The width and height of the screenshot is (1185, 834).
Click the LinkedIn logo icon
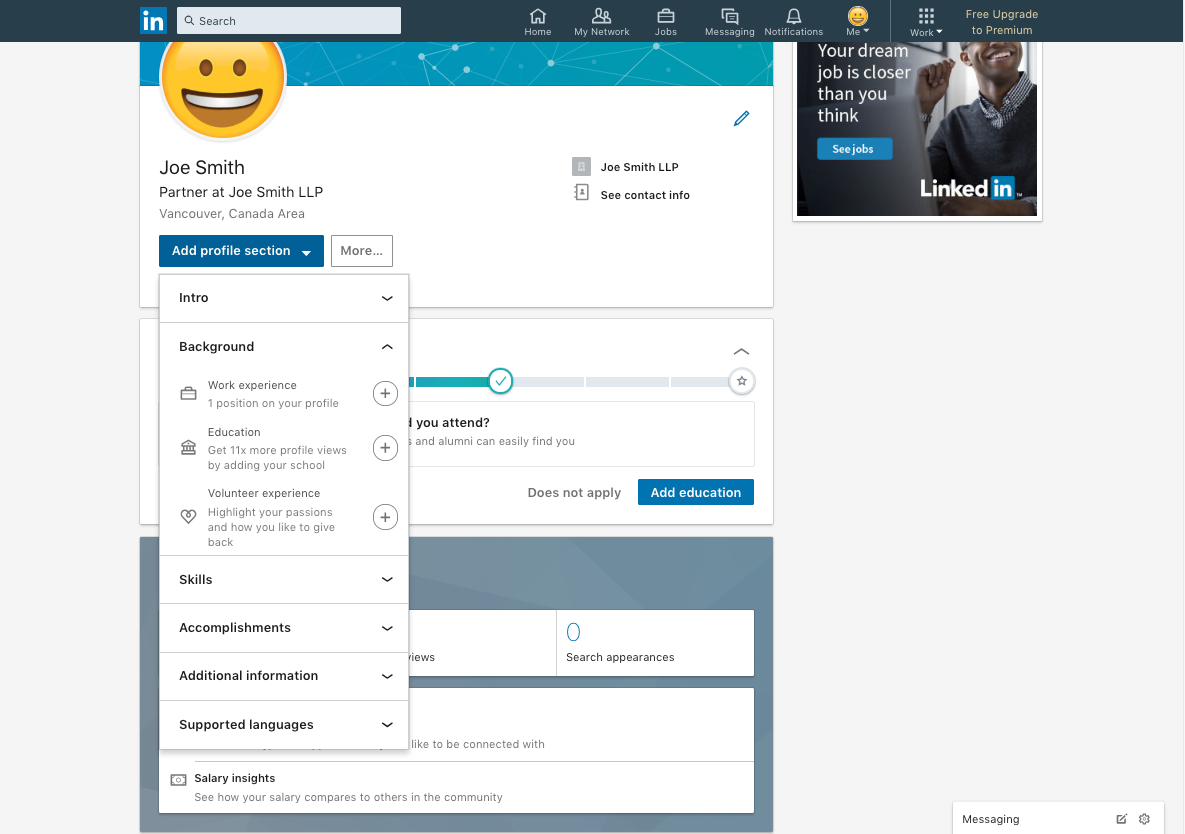coord(153,20)
